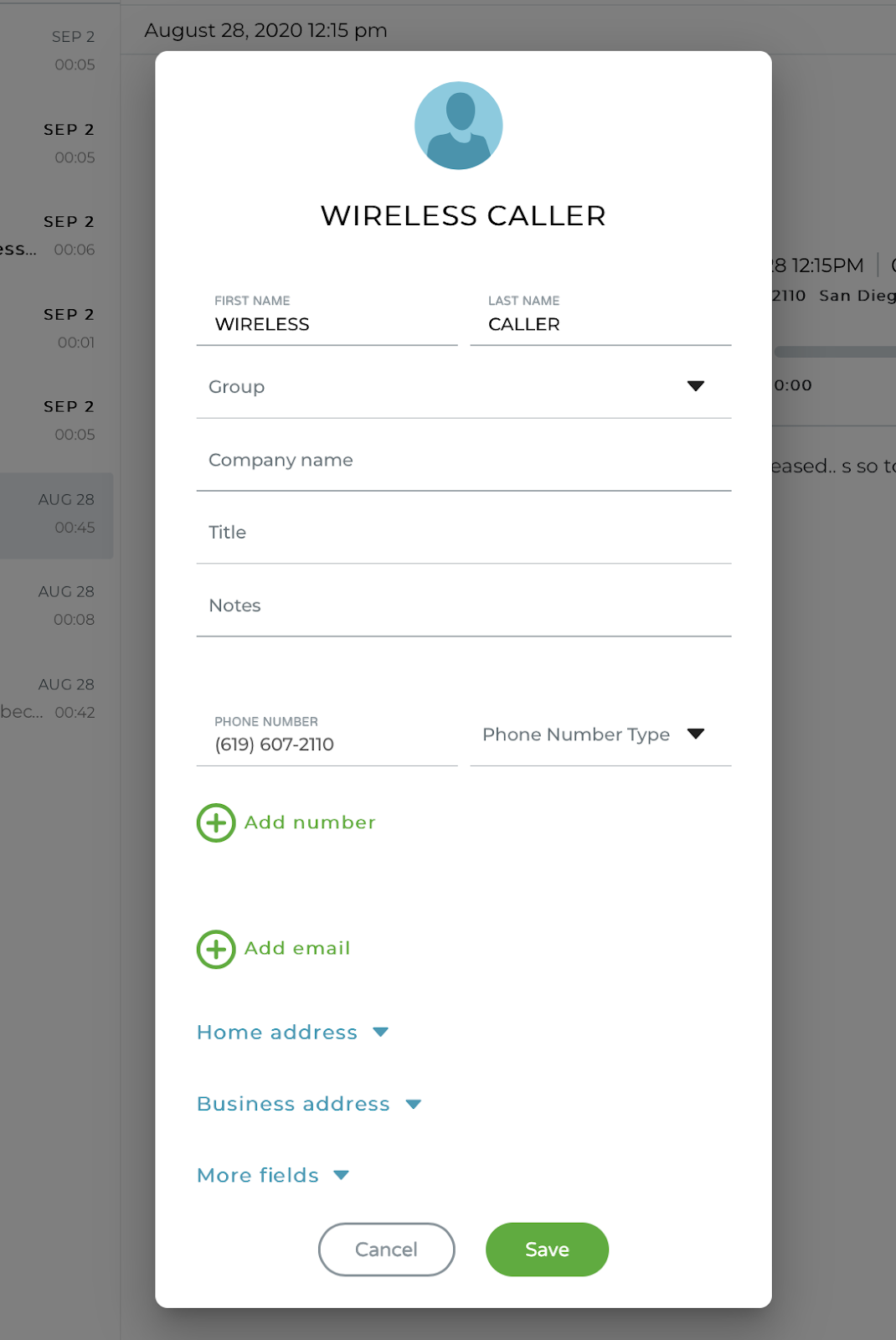Click the contact avatar profile icon

click(x=459, y=126)
